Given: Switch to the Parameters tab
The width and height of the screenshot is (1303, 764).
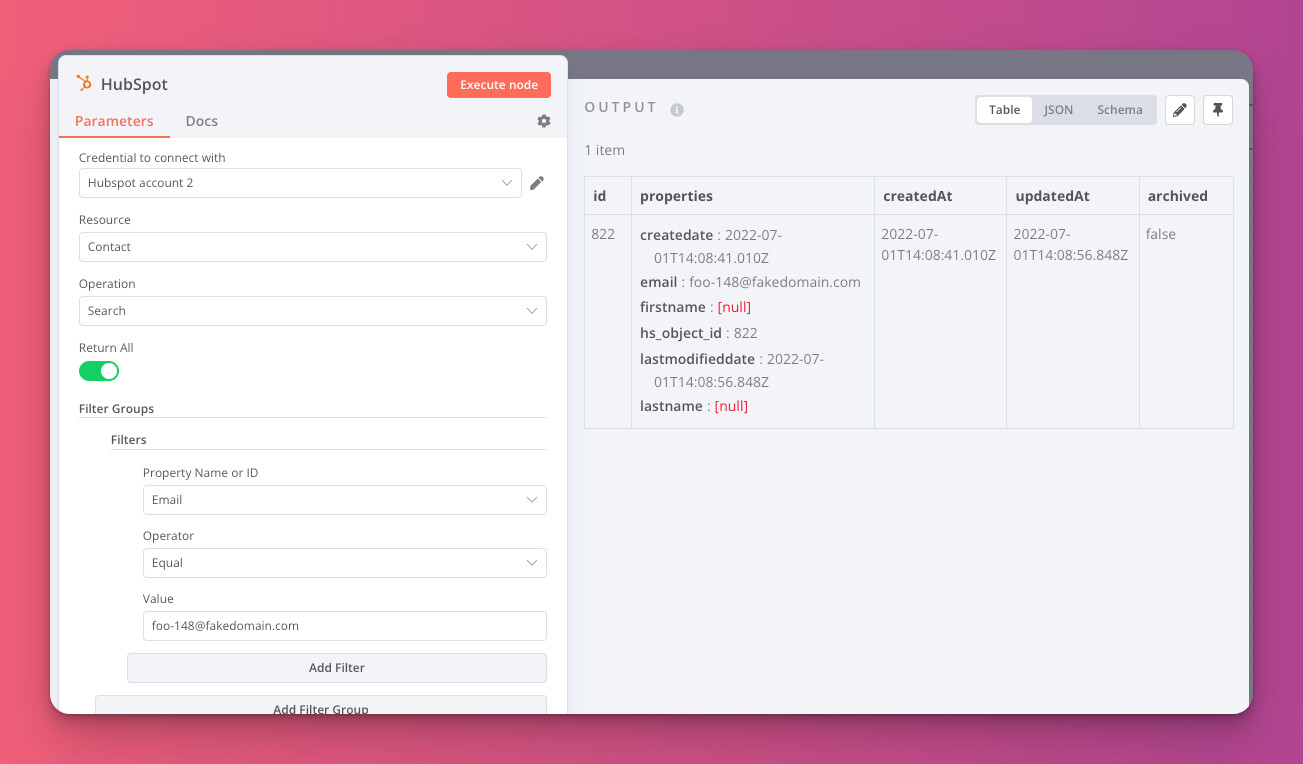Looking at the screenshot, I should click(114, 121).
